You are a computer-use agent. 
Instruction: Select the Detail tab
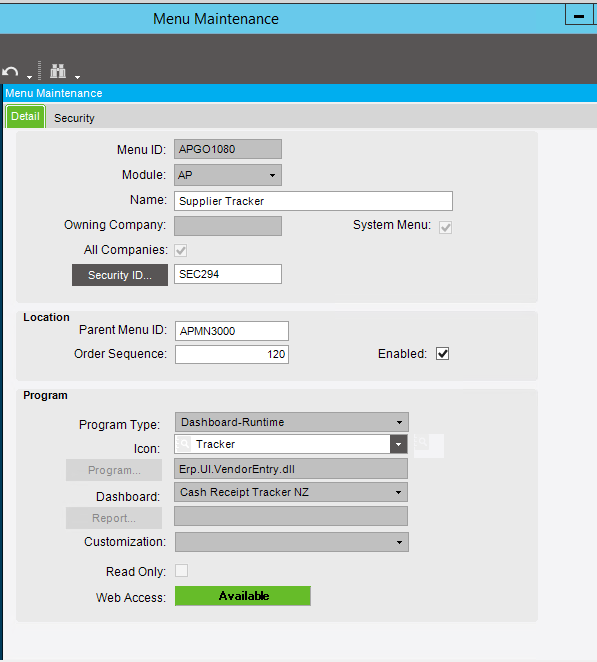pyautogui.click(x=25, y=116)
